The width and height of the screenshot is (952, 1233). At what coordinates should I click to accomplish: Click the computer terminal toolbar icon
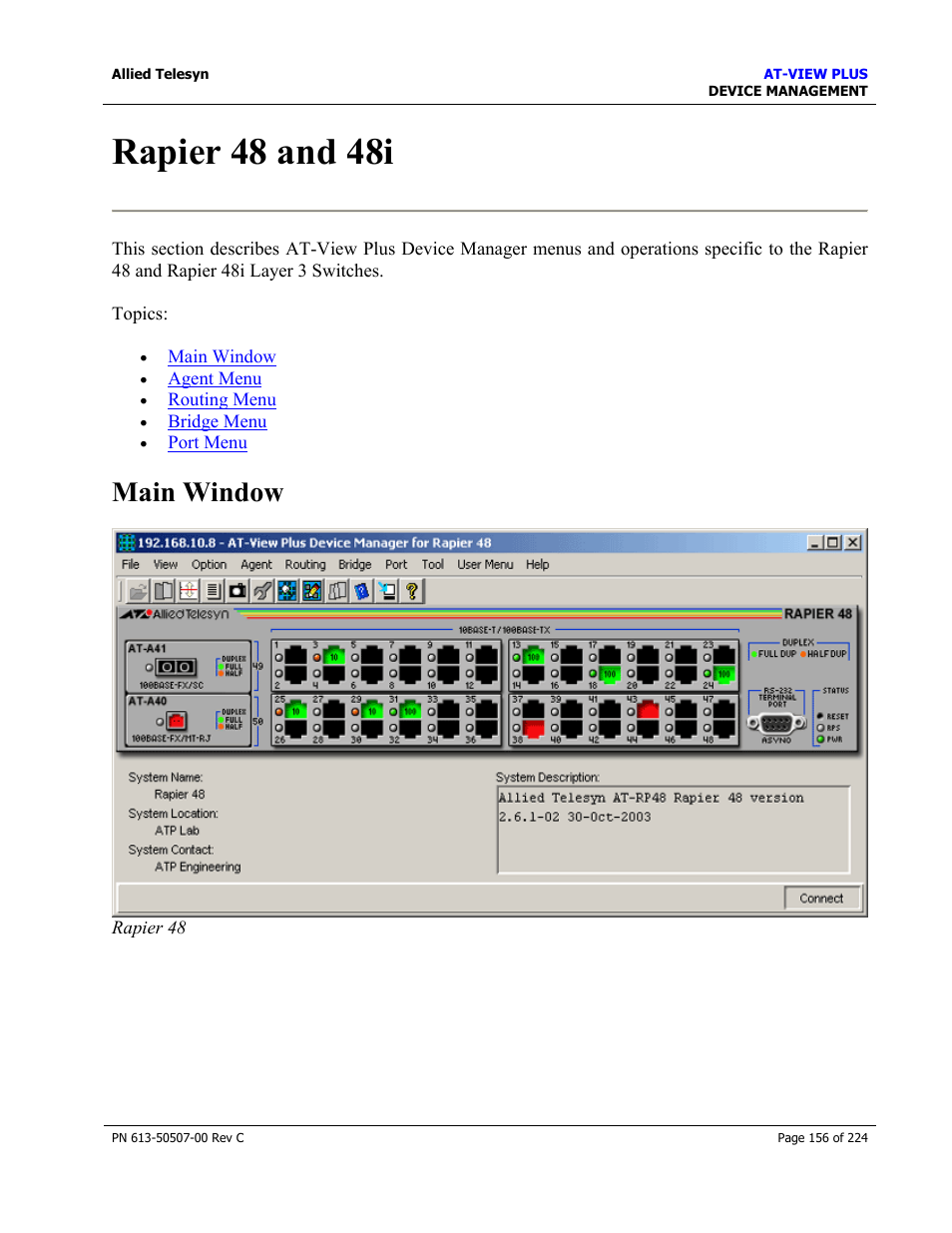click(387, 591)
